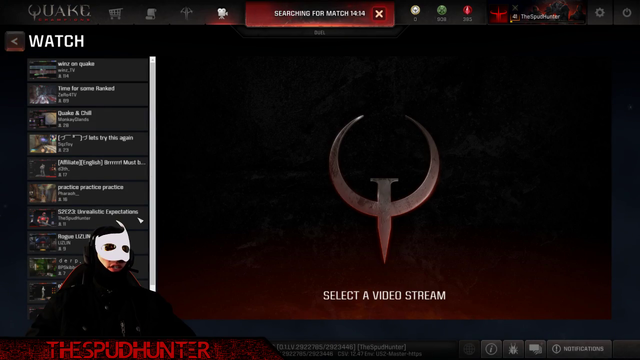Screen dimensions: 640x360
Task: Cancel match search with the X button
Action: coord(379,14)
